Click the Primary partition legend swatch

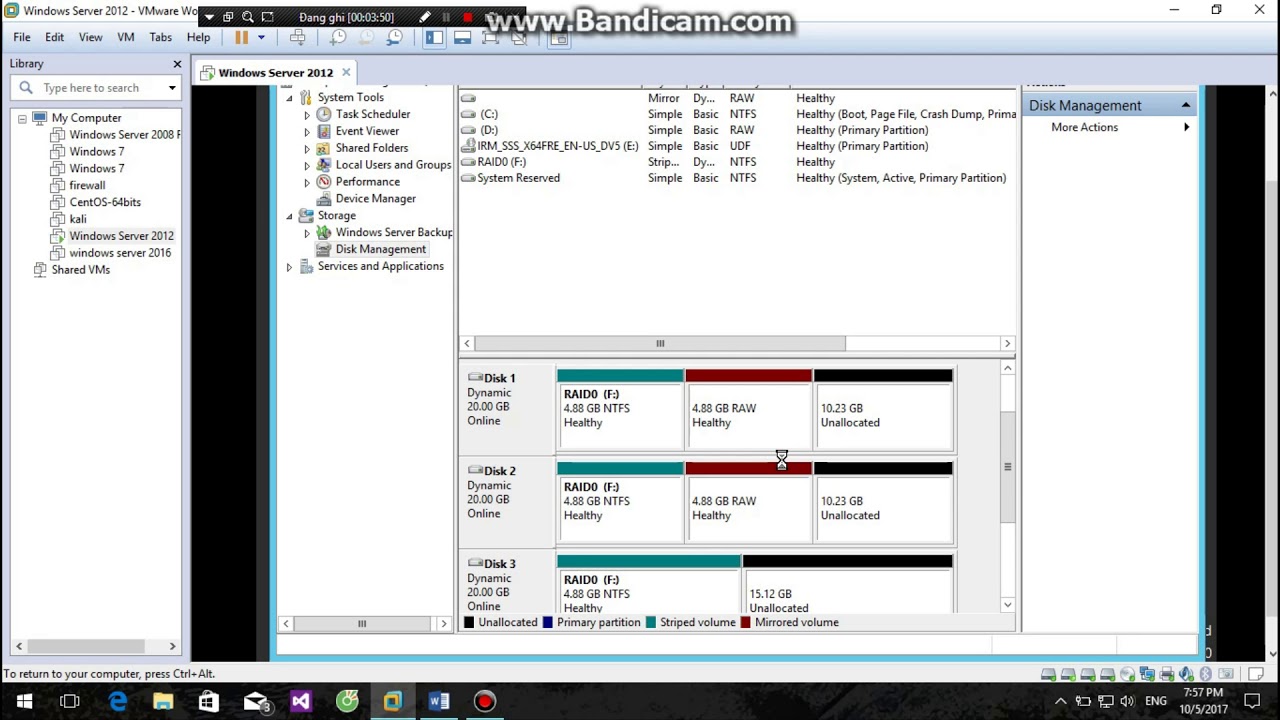point(547,622)
